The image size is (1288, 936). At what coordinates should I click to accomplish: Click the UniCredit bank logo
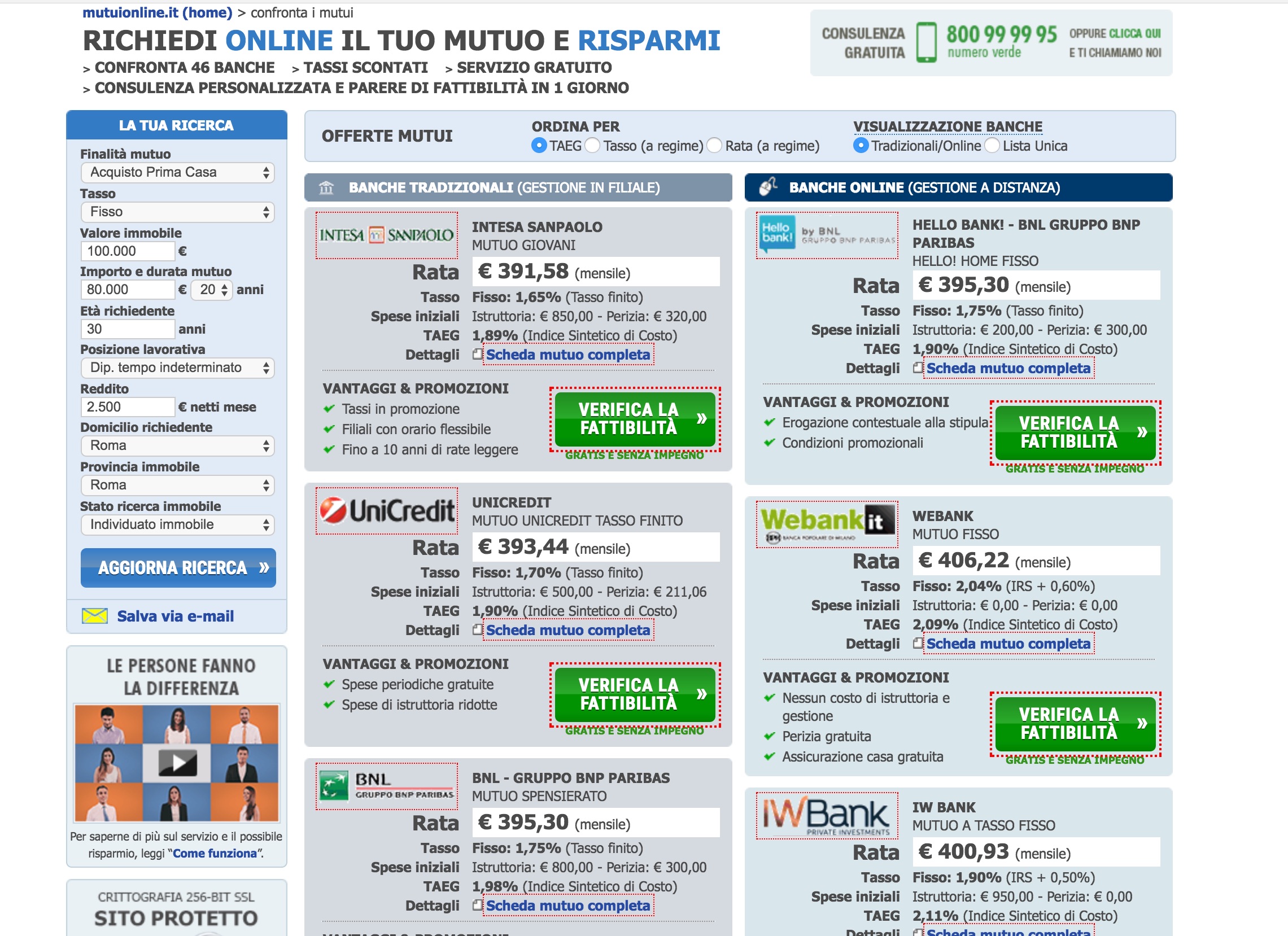[x=386, y=510]
